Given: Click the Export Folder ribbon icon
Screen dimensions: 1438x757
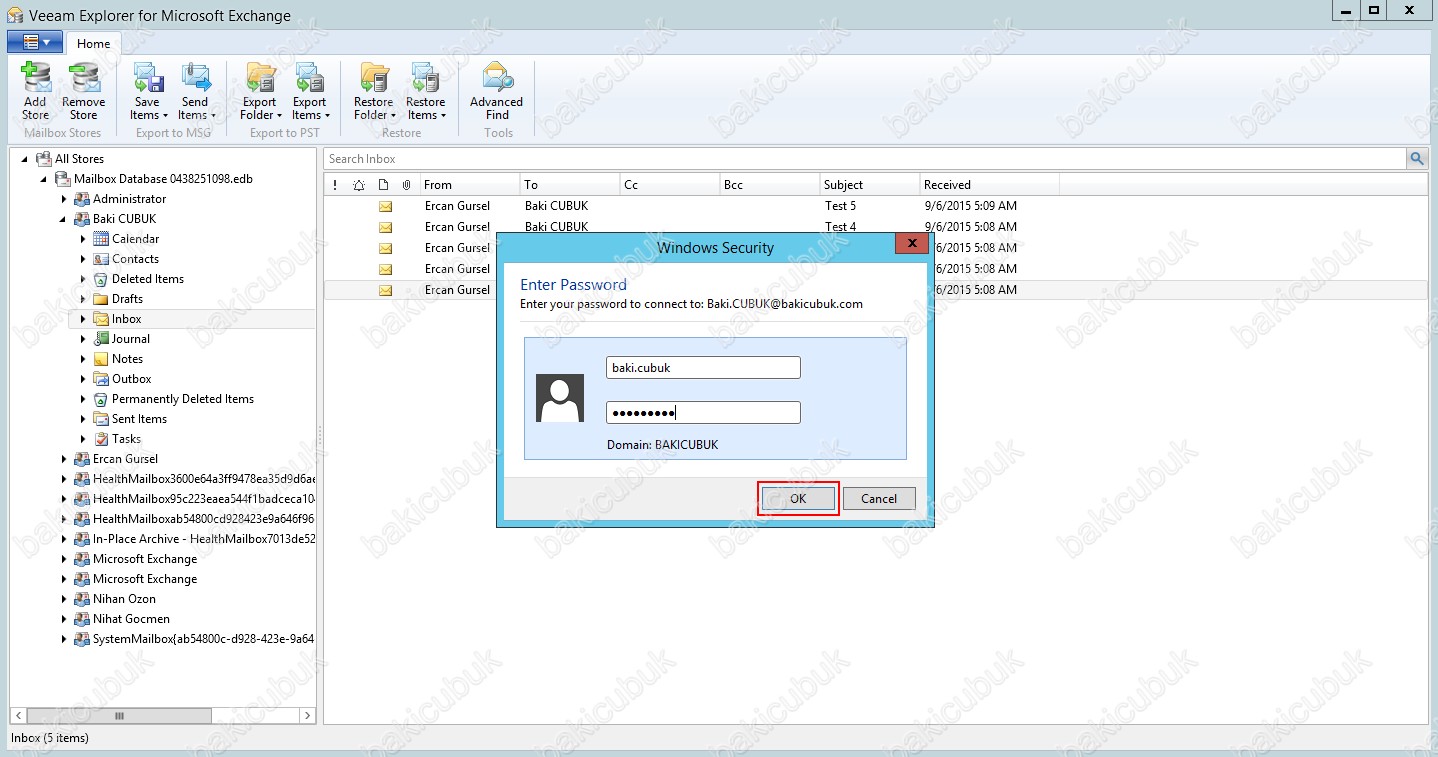Looking at the screenshot, I should coord(260,91).
